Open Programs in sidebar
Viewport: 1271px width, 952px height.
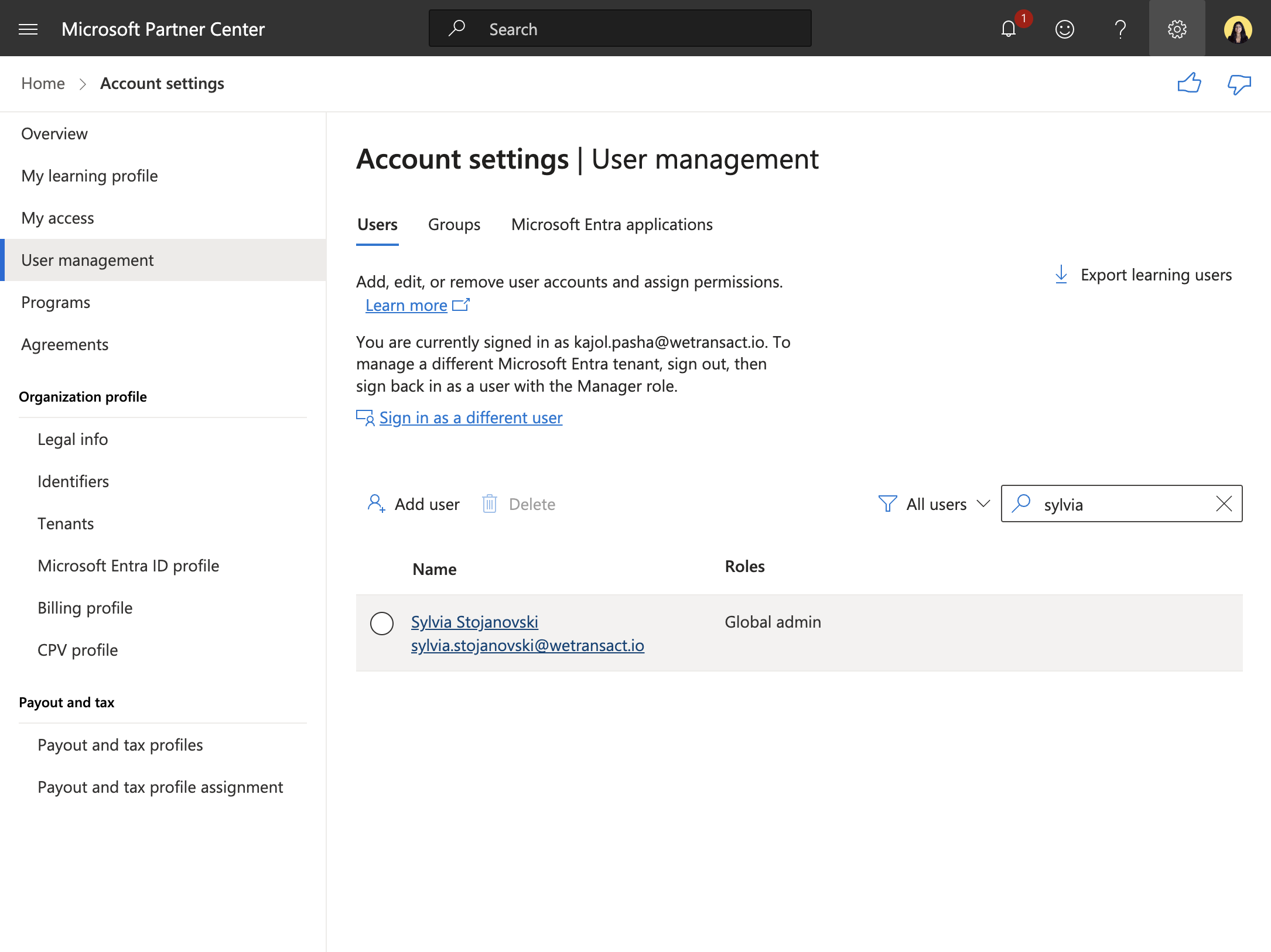coord(56,302)
